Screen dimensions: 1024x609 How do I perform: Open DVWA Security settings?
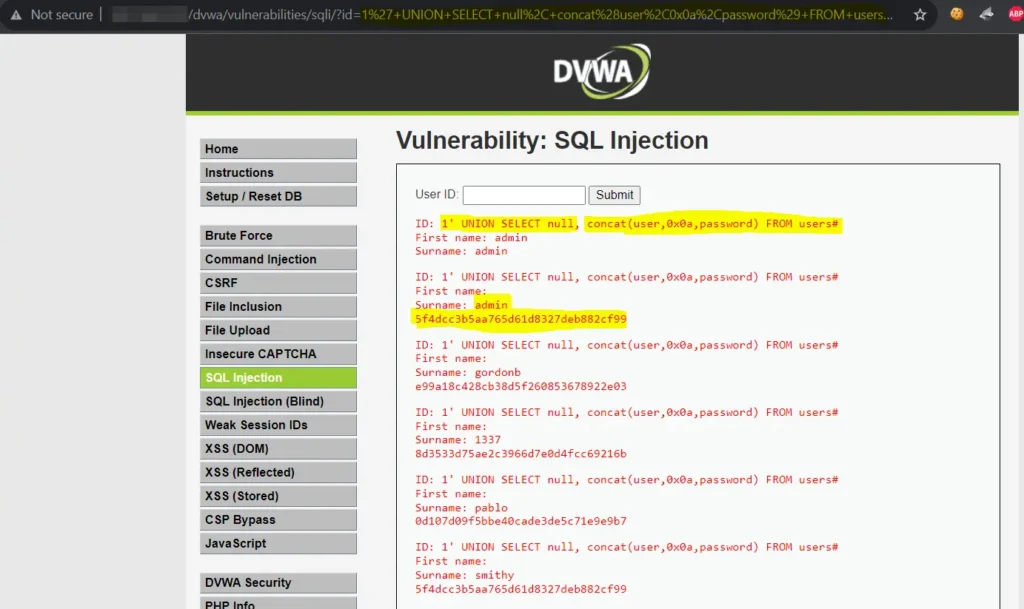click(278, 583)
